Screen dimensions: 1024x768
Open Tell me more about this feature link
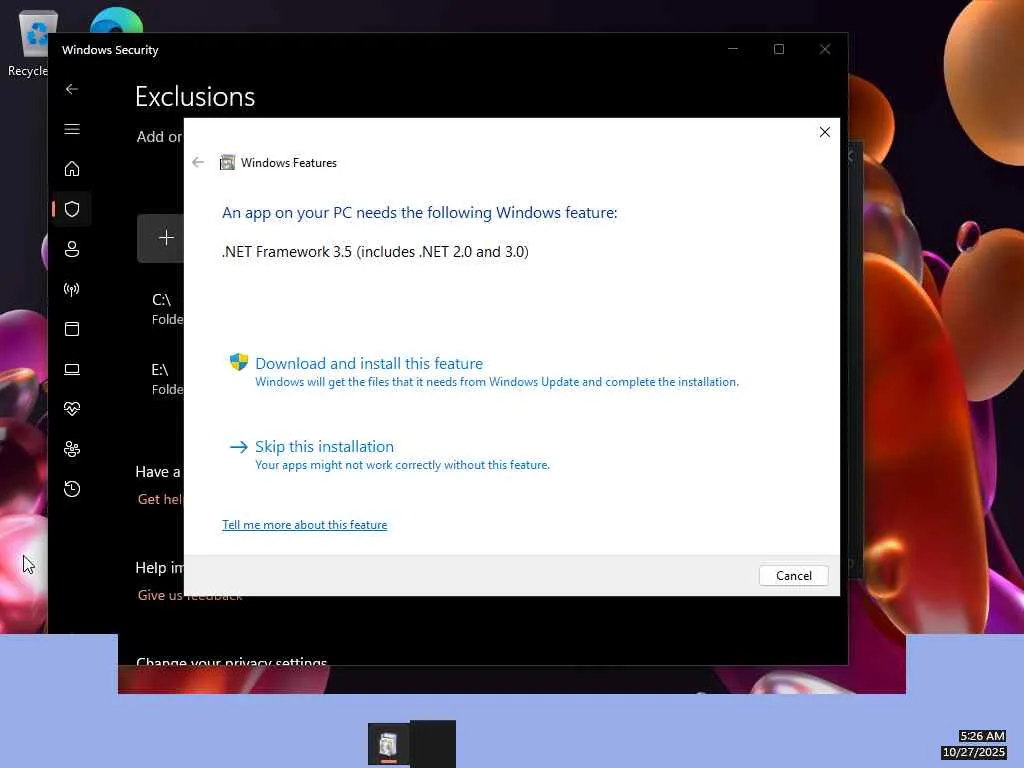click(304, 525)
